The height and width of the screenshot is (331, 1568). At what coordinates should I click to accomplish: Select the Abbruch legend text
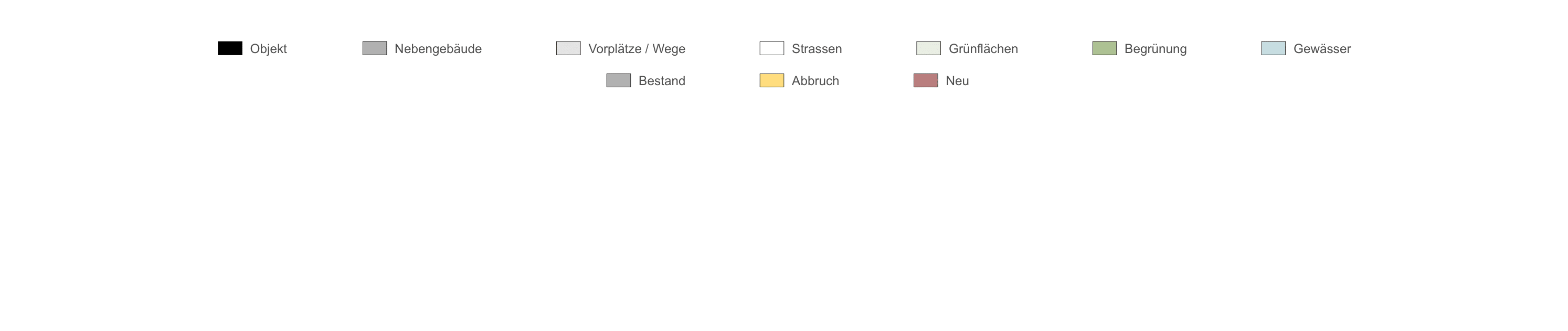(x=815, y=81)
